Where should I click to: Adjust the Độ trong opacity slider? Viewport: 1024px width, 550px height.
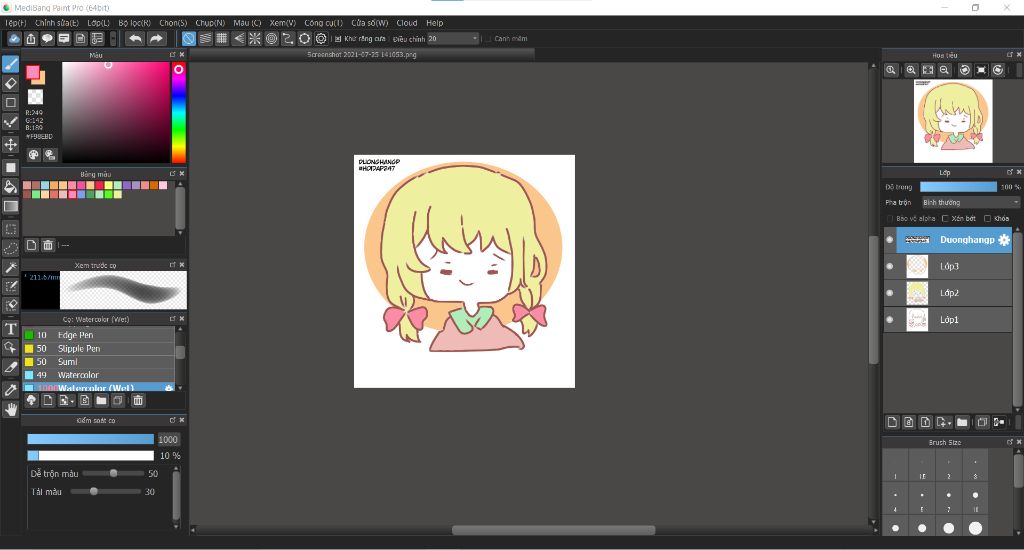(x=958, y=187)
